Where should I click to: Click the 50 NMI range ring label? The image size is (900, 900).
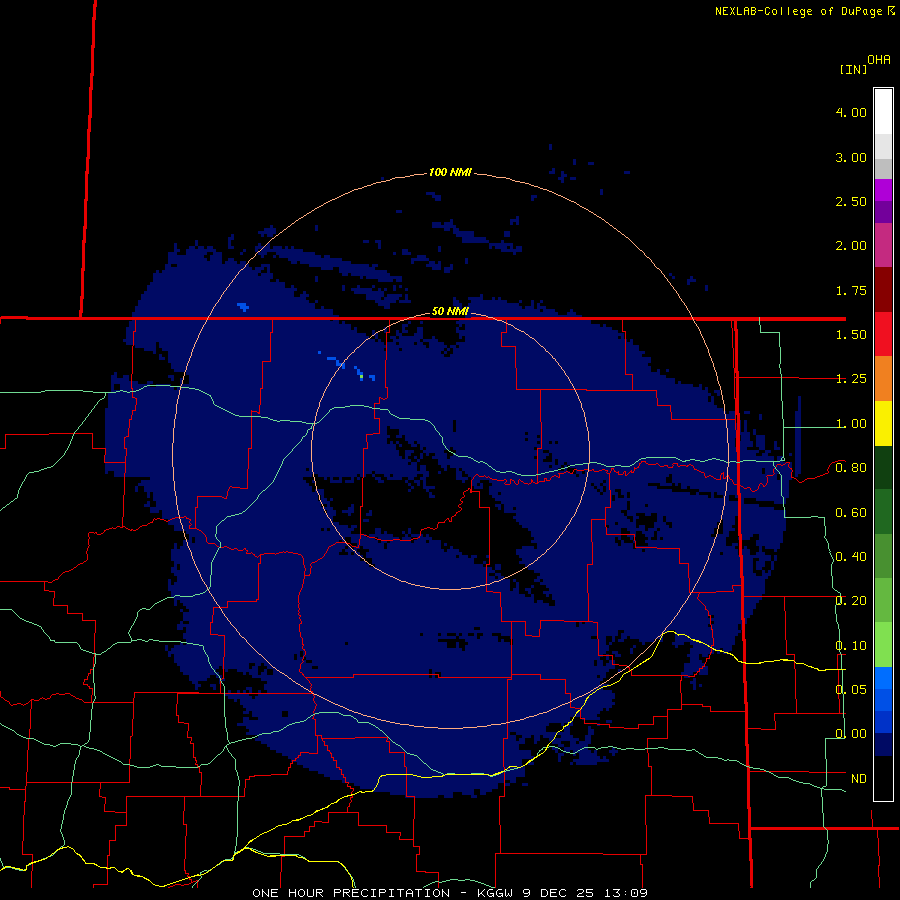point(450,311)
